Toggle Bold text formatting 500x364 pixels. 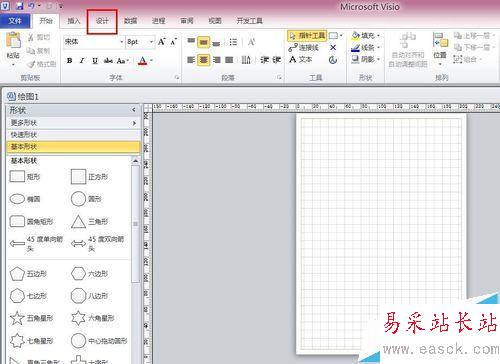(69, 61)
